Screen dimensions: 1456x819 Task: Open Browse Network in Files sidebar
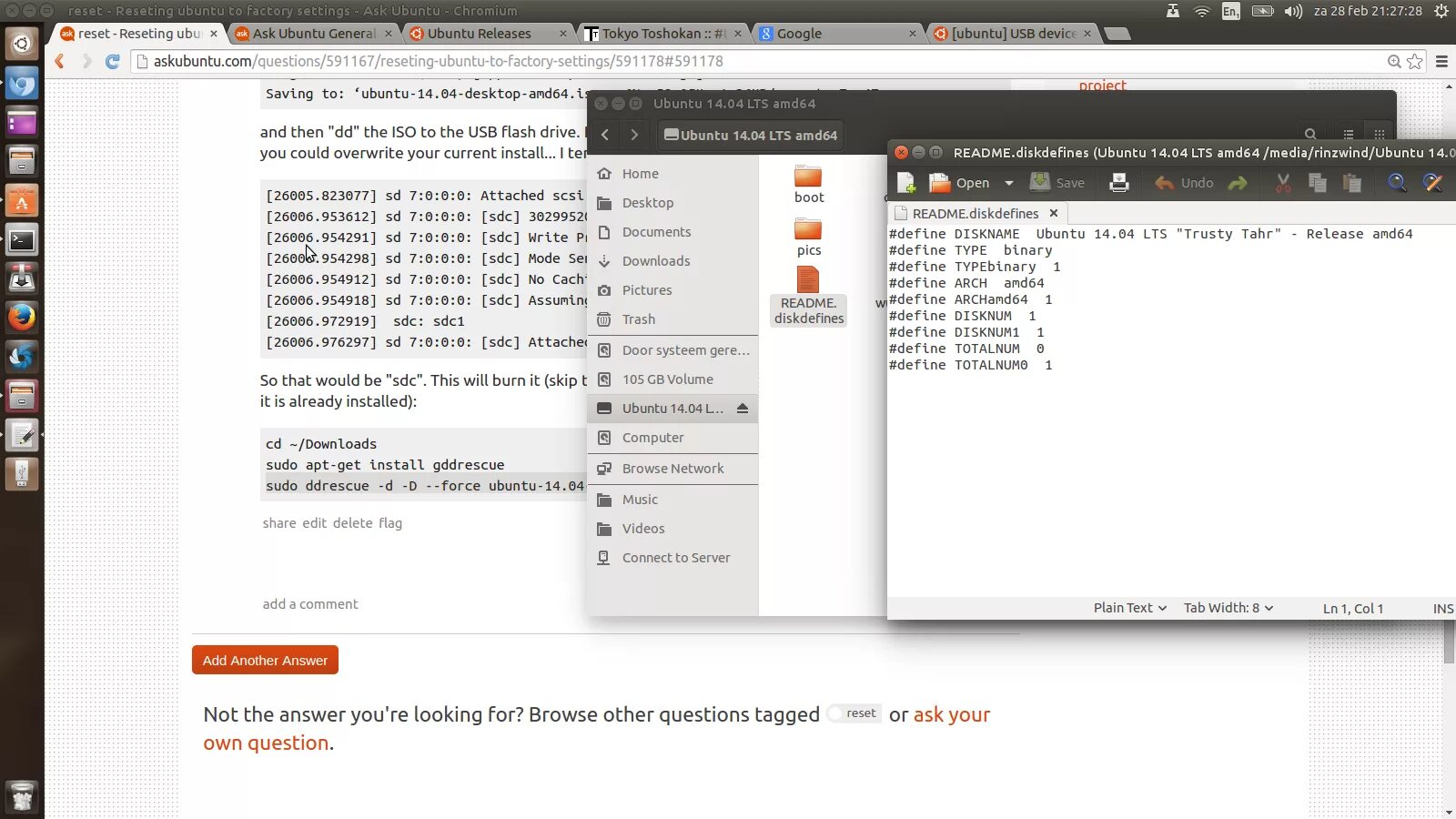pos(673,469)
